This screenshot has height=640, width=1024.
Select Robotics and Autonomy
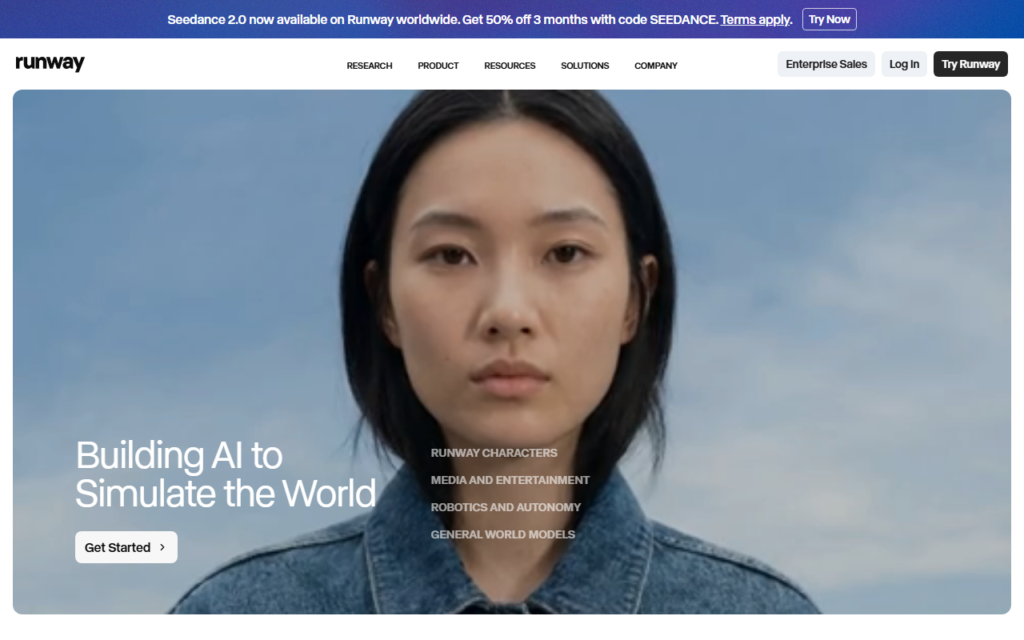click(505, 507)
